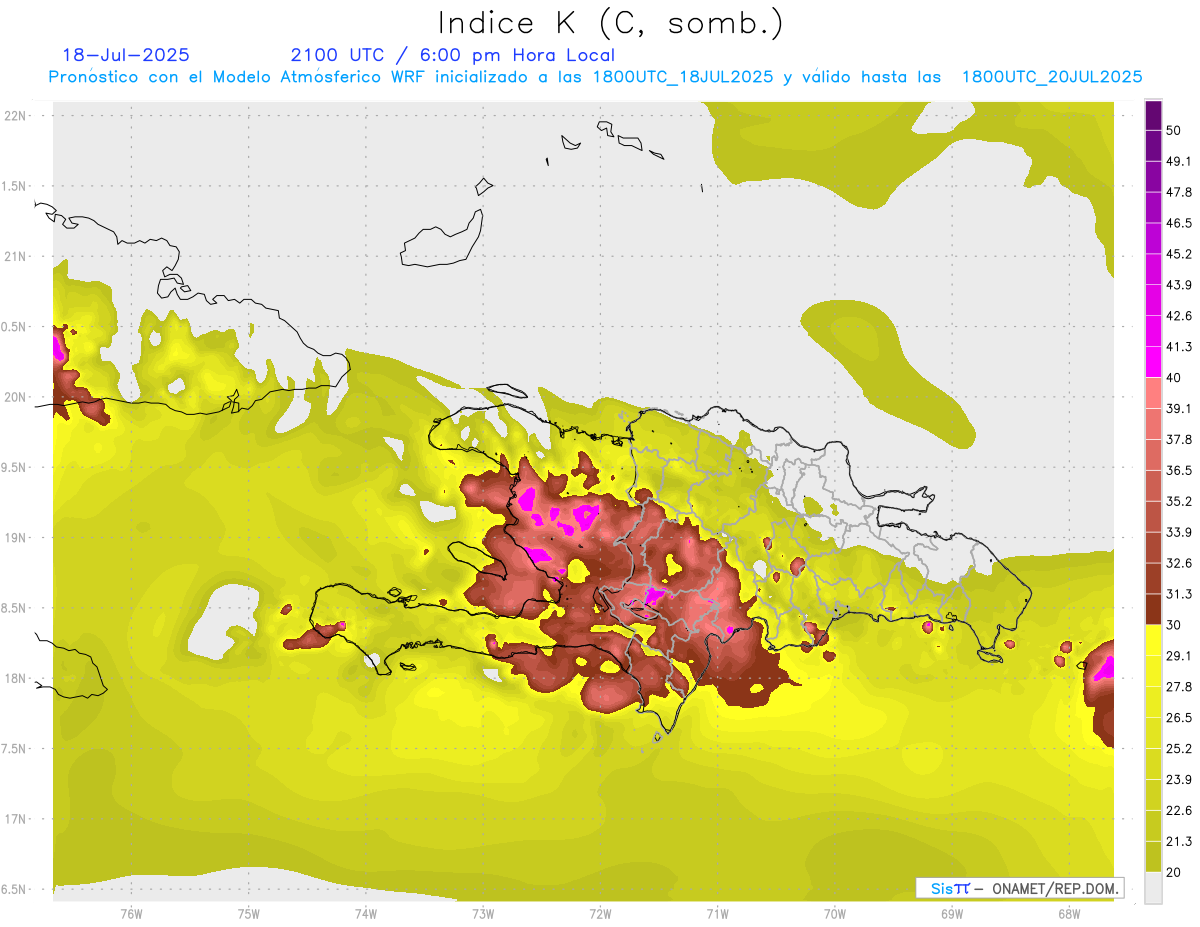This screenshot has width=1200, height=927.
Task: Click the '74W' longitude label
Action: click(x=366, y=914)
